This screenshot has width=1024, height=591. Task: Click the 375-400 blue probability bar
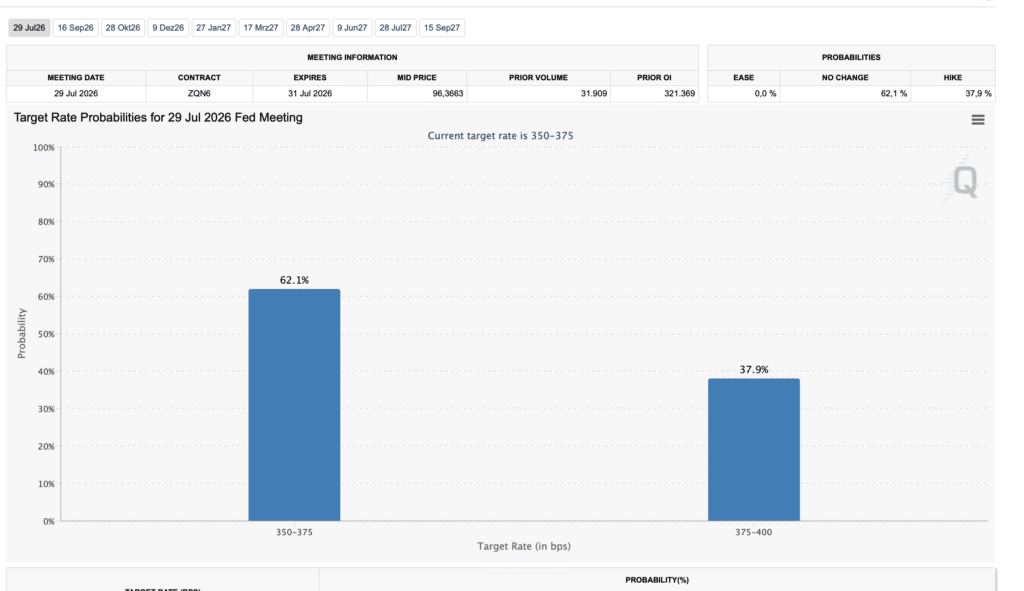pos(754,450)
